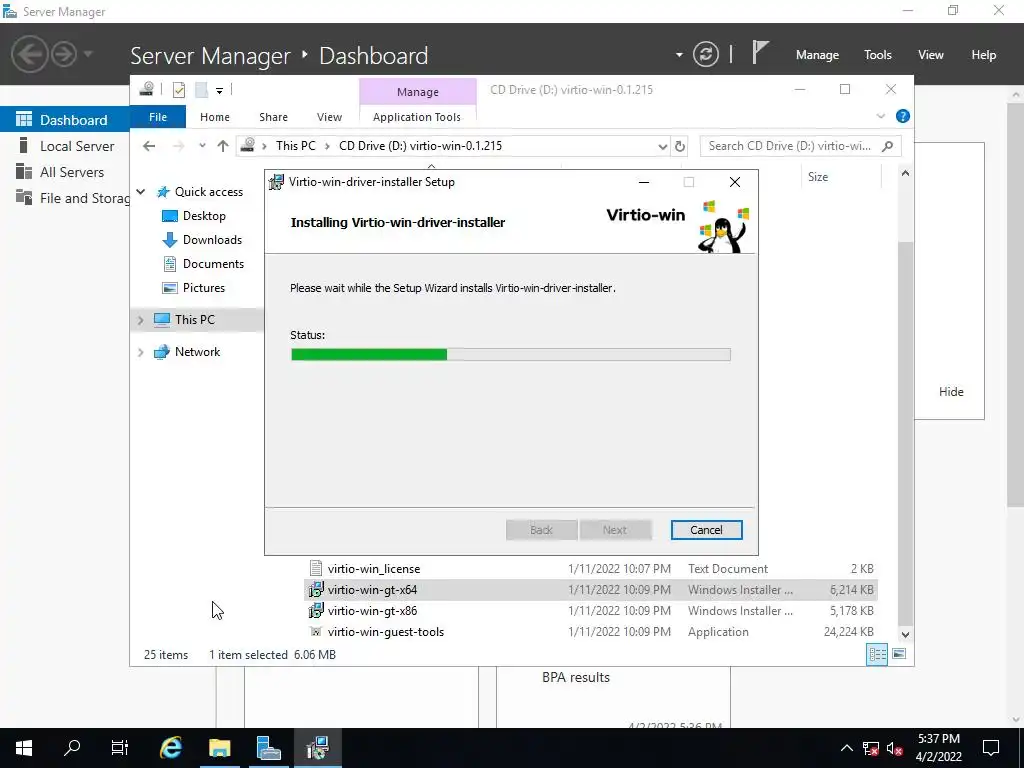This screenshot has width=1024, height=768.
Task: Click Hide in the Server Manager welcome tile
Action: [x=951, y=392]
